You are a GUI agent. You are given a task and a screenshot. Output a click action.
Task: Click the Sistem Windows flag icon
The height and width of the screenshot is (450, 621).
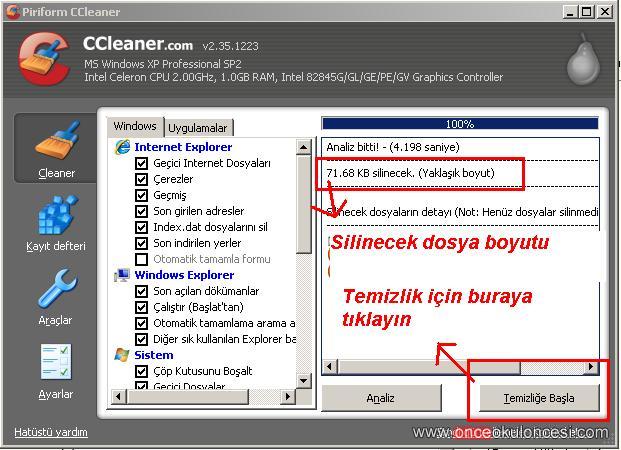(123, 355)
